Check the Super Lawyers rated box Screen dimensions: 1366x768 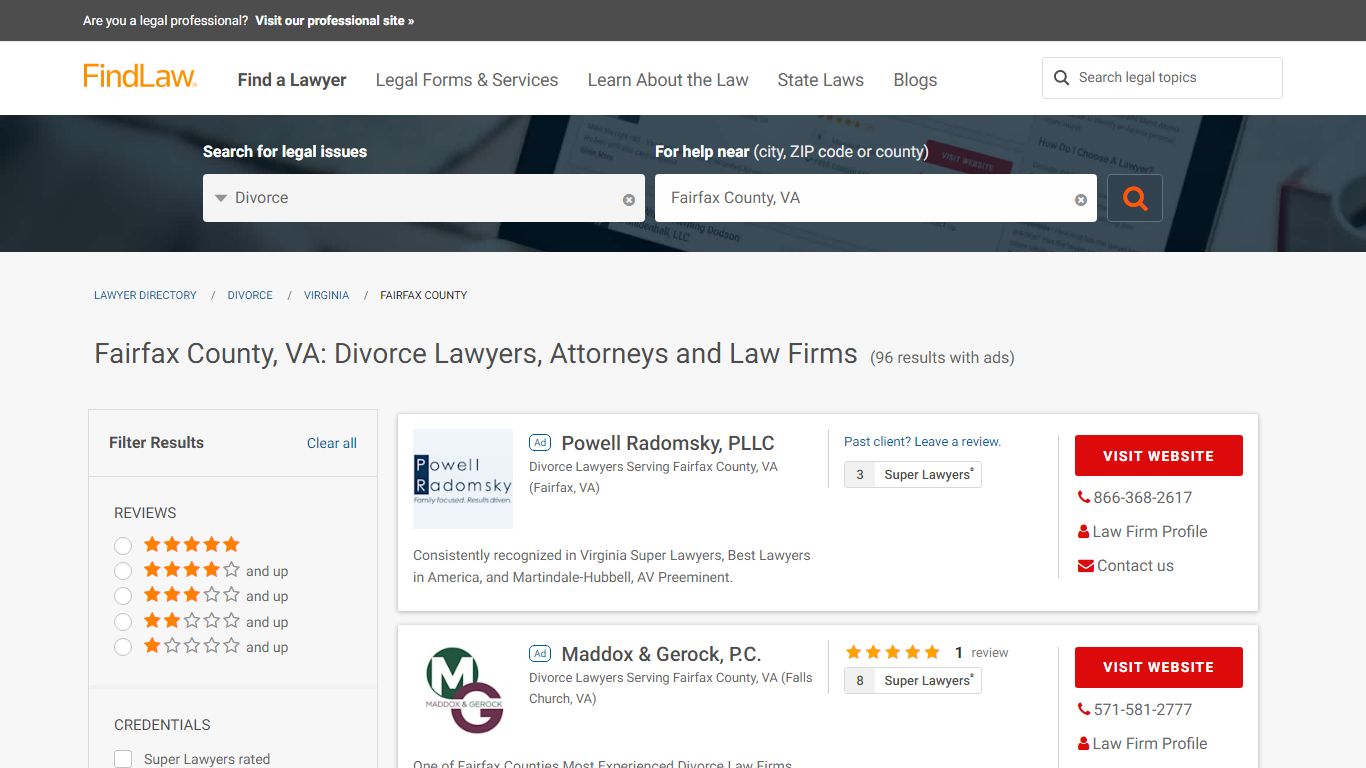123,759
